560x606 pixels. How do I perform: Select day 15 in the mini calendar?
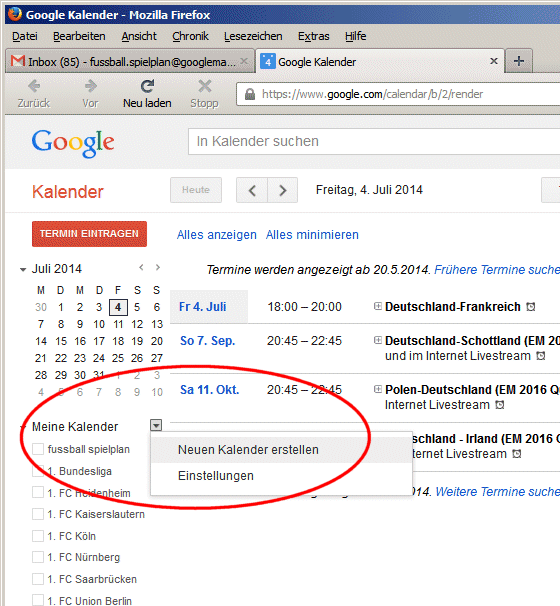[61, 341]
